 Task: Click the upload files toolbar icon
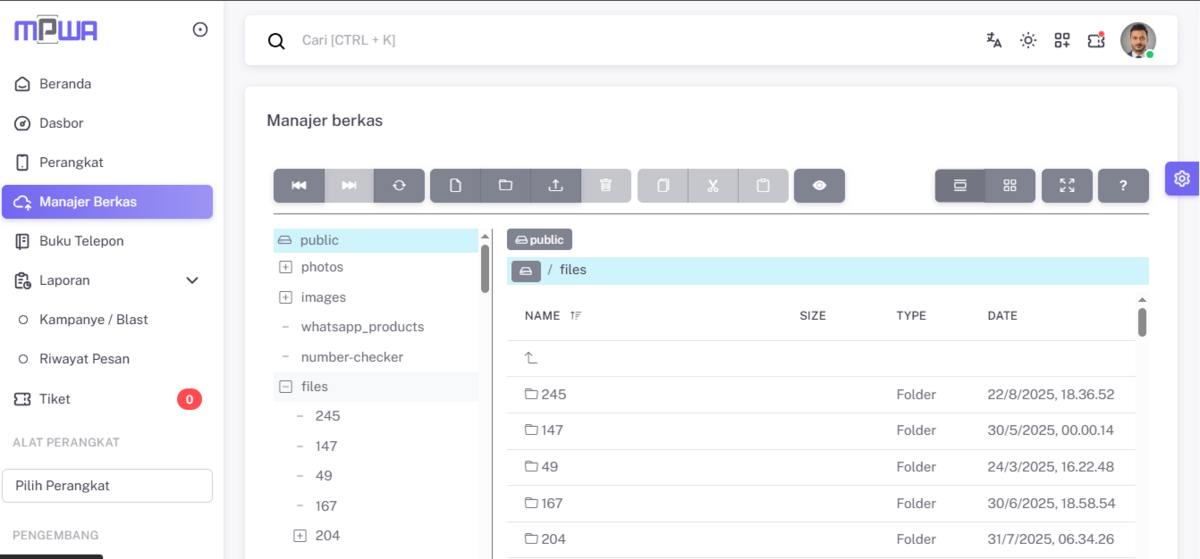tap(556, 186)
